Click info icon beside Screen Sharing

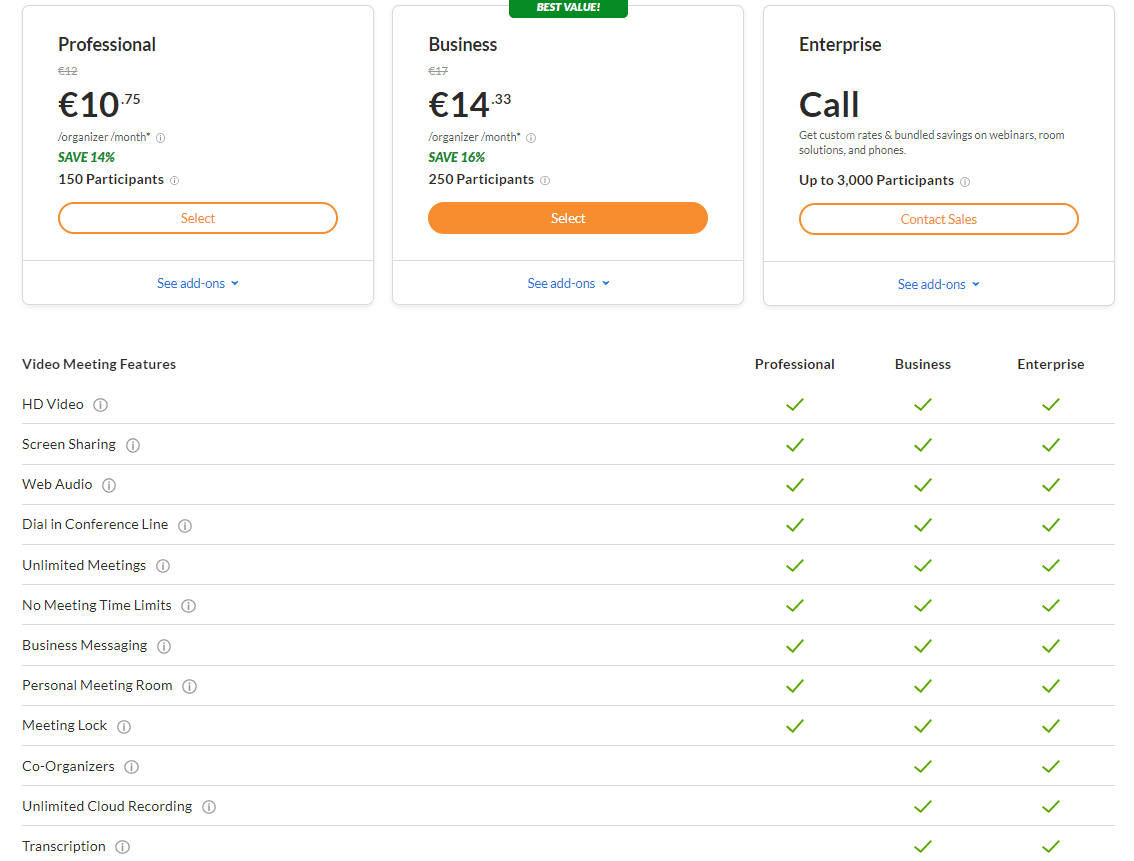(132, 445)
